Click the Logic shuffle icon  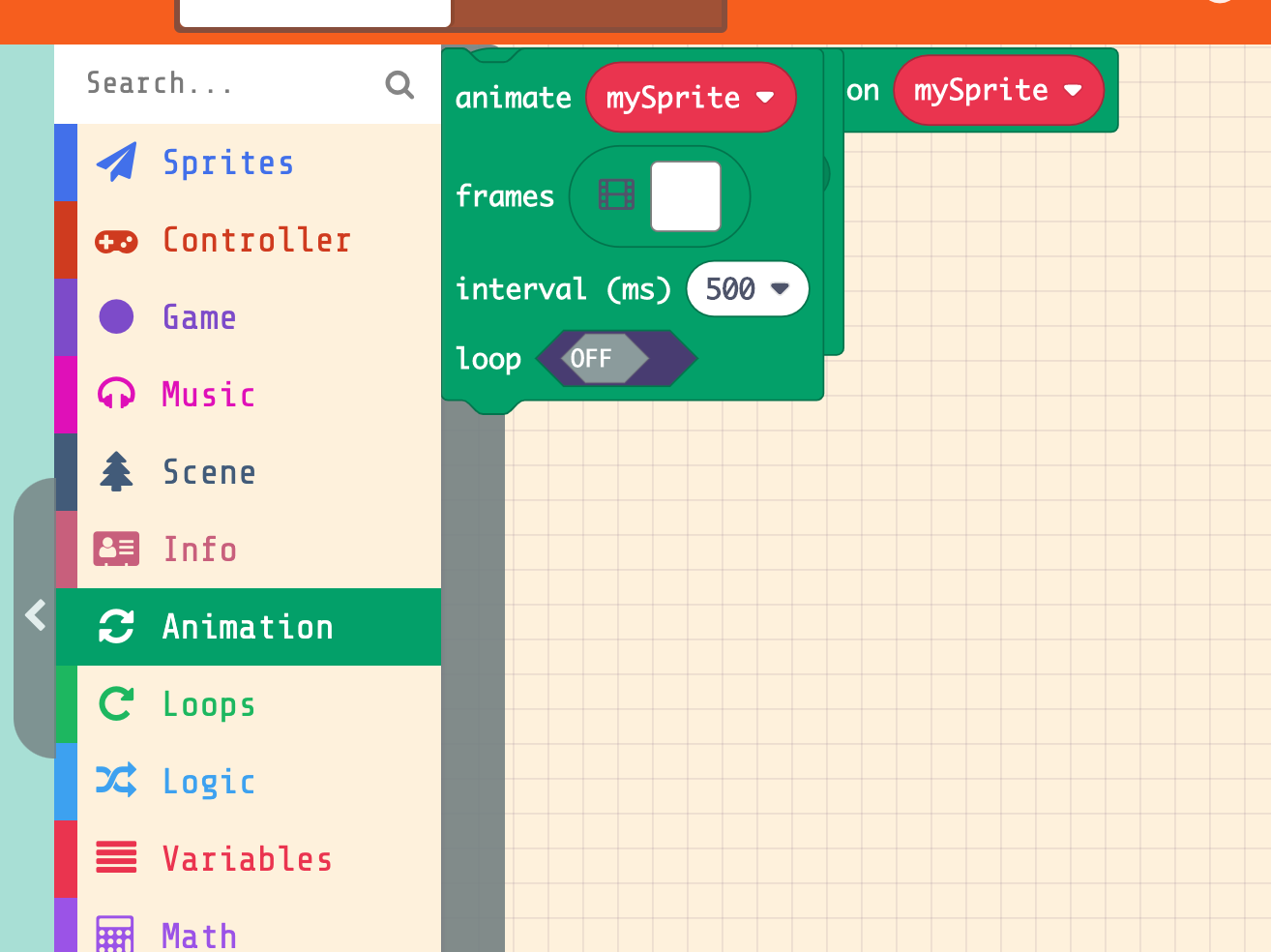tap(116, 780)
